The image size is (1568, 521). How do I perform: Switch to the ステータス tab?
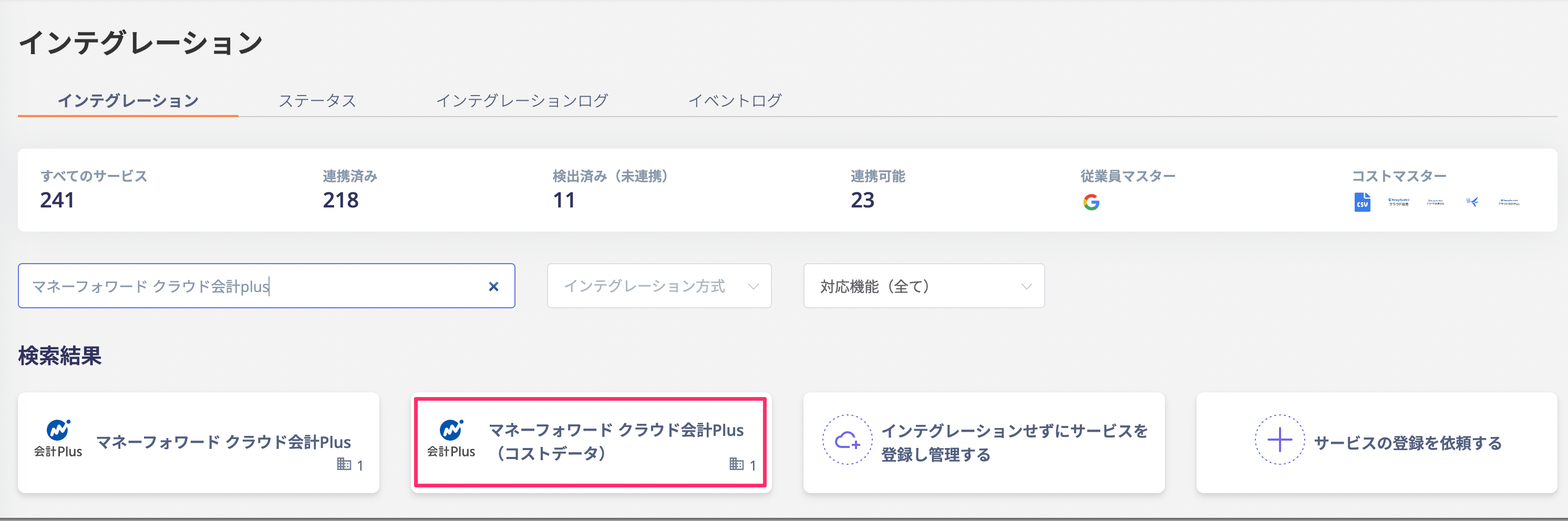[317, 100]
